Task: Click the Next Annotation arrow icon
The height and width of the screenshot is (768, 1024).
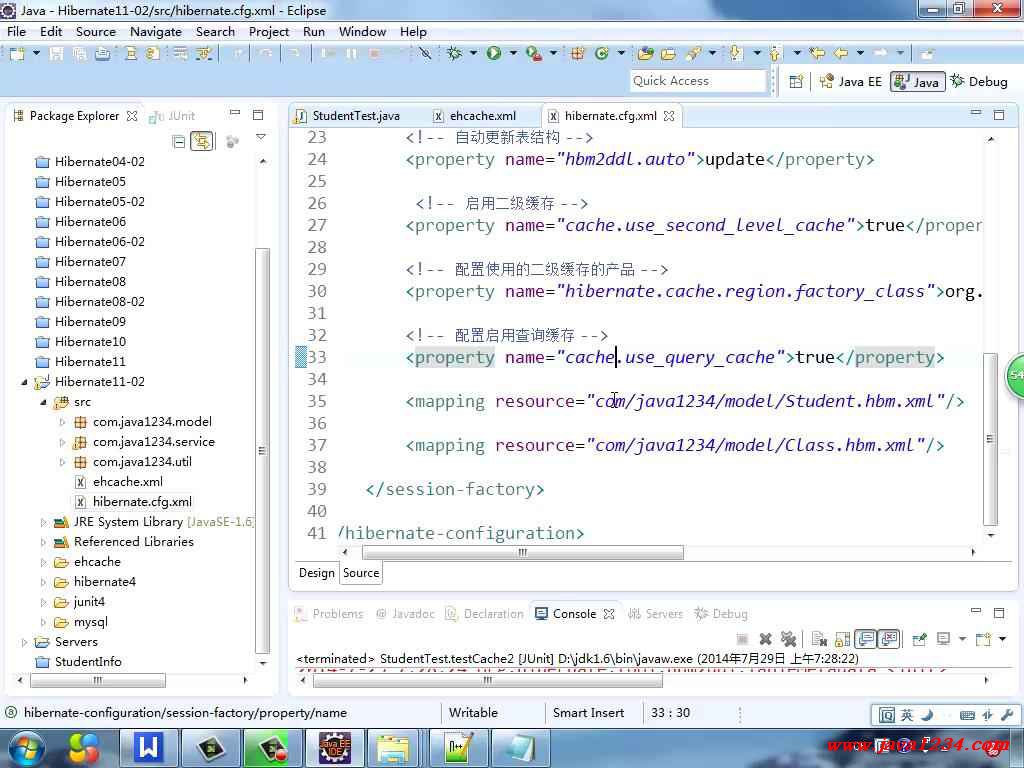Action: (x=736, y=54)
